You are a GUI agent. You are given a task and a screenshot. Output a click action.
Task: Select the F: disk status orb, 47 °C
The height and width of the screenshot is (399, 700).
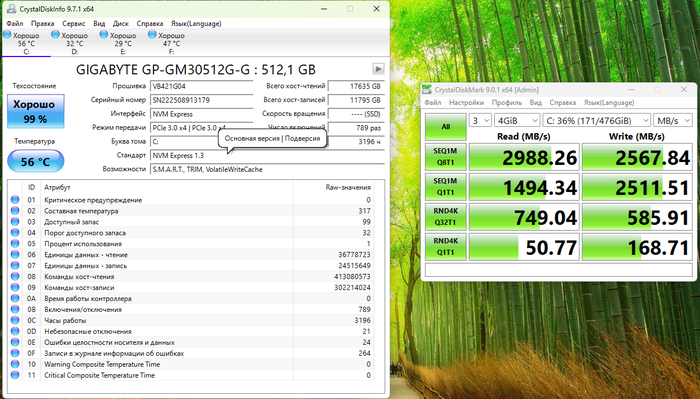pos(152,34)
